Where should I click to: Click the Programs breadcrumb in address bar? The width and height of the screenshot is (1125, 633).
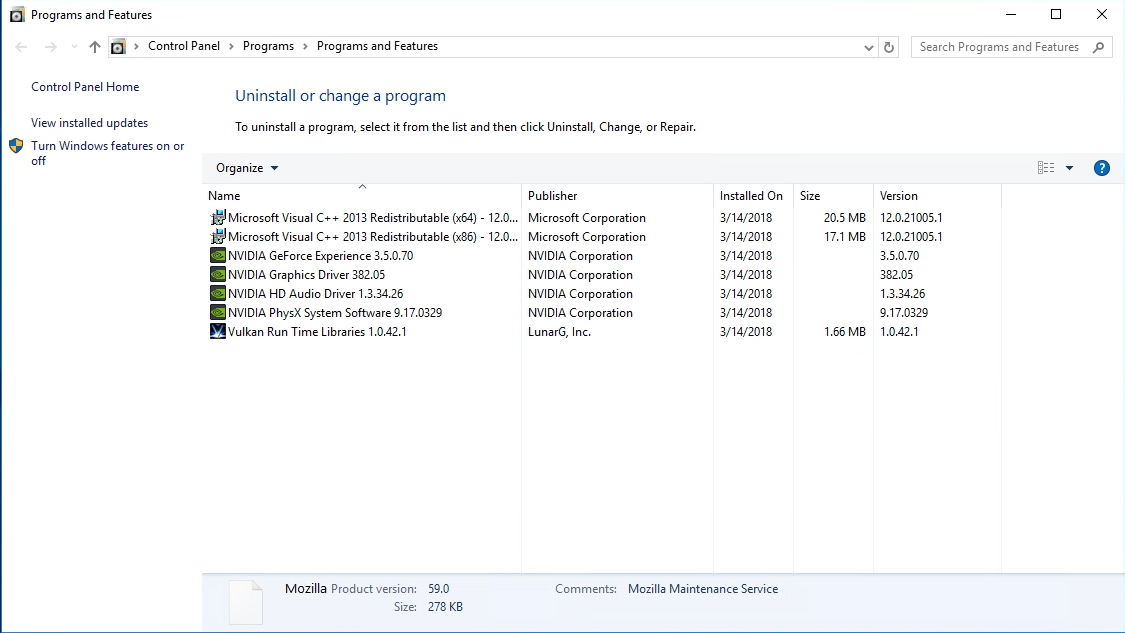(x=268, y=46)
